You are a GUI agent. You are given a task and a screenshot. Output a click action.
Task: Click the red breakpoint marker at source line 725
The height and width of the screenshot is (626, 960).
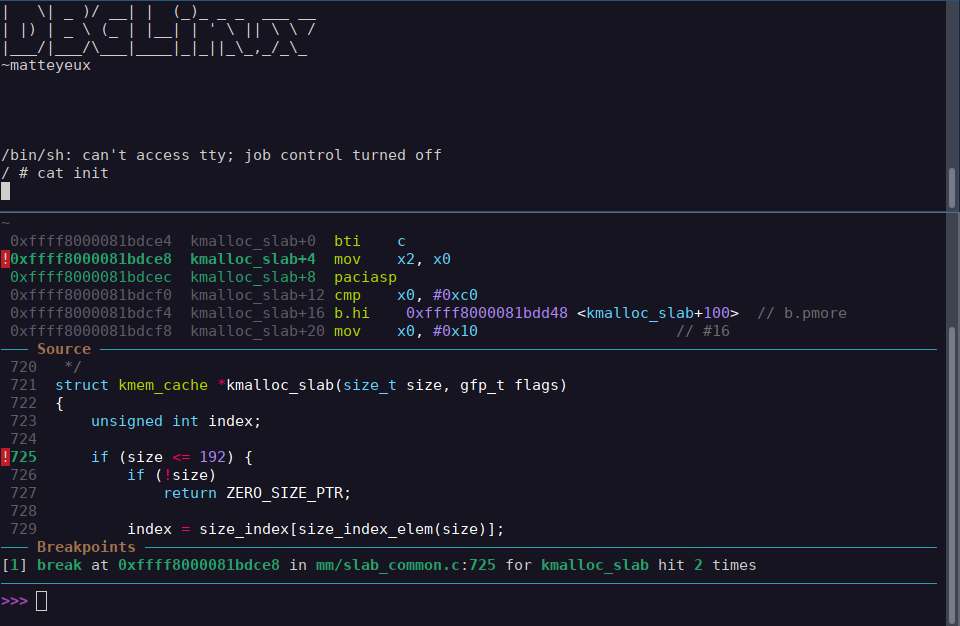coord(6,457)
